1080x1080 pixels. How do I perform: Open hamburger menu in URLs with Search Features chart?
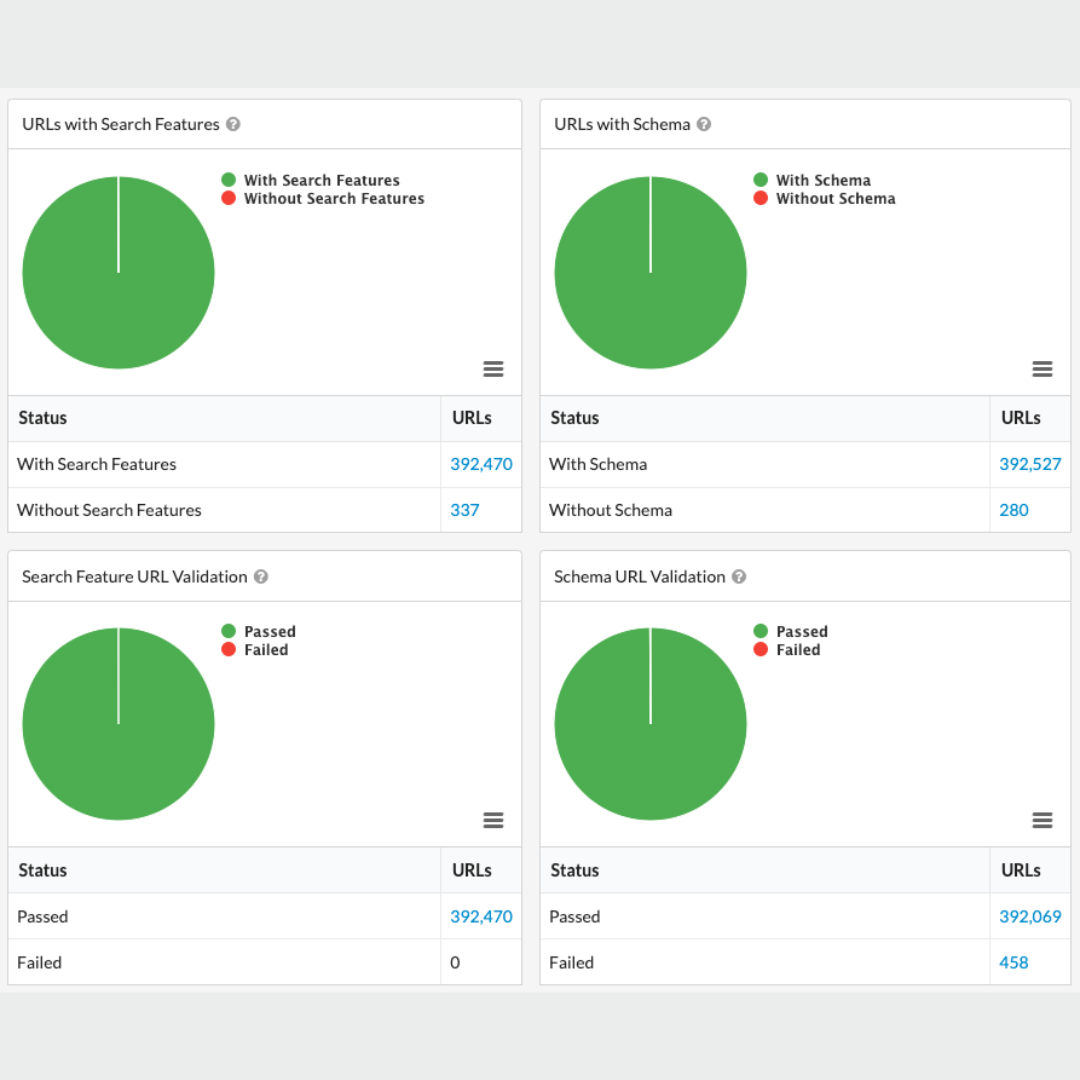tap(493, 369)
